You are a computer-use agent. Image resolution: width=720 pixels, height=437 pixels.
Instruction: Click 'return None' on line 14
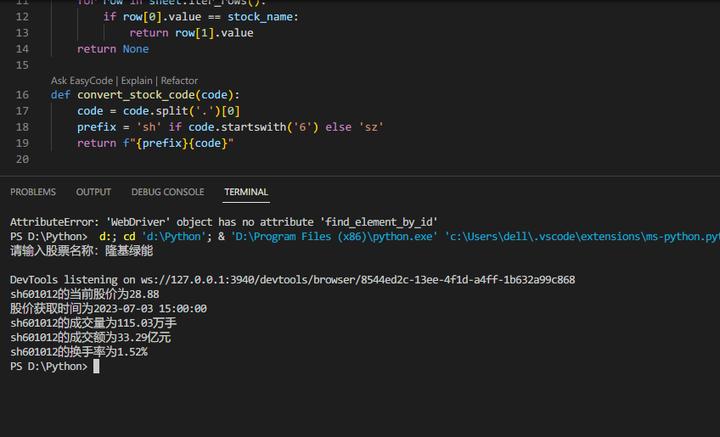point(113,49)
